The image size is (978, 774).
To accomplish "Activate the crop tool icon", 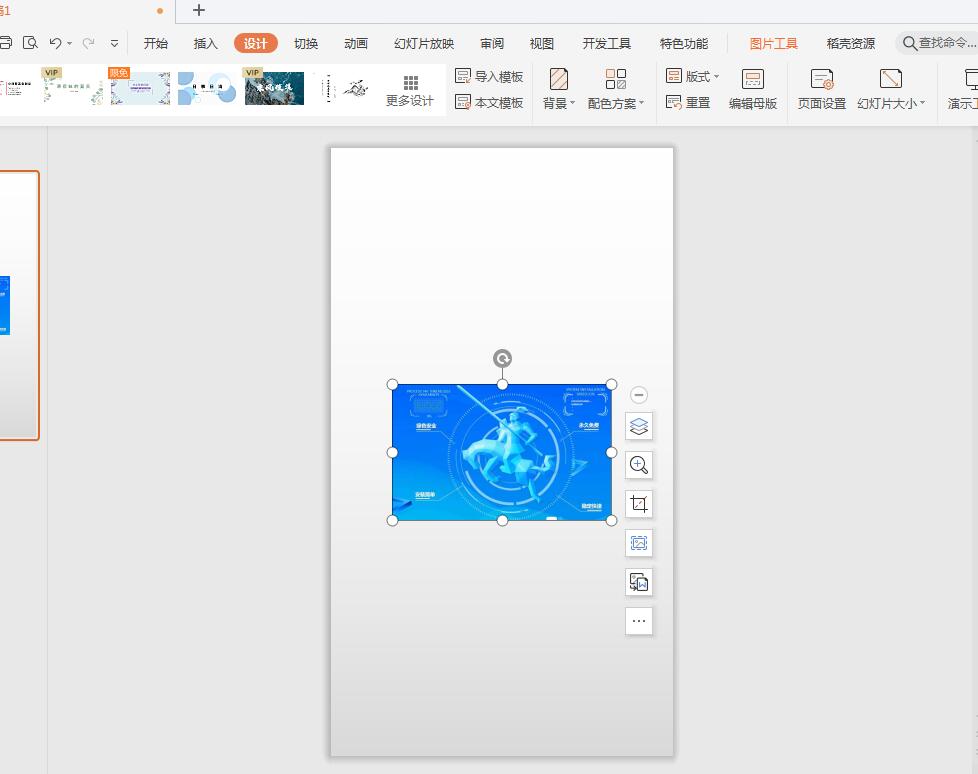I will pyautogui.click(x=639, y=504).
